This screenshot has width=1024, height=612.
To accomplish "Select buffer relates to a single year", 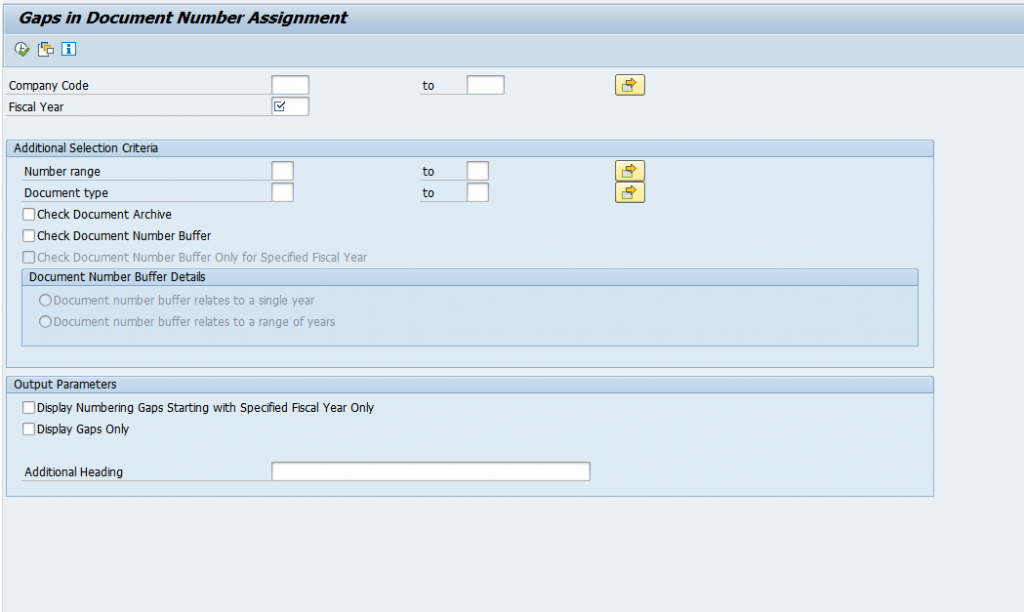I will 45,300.
